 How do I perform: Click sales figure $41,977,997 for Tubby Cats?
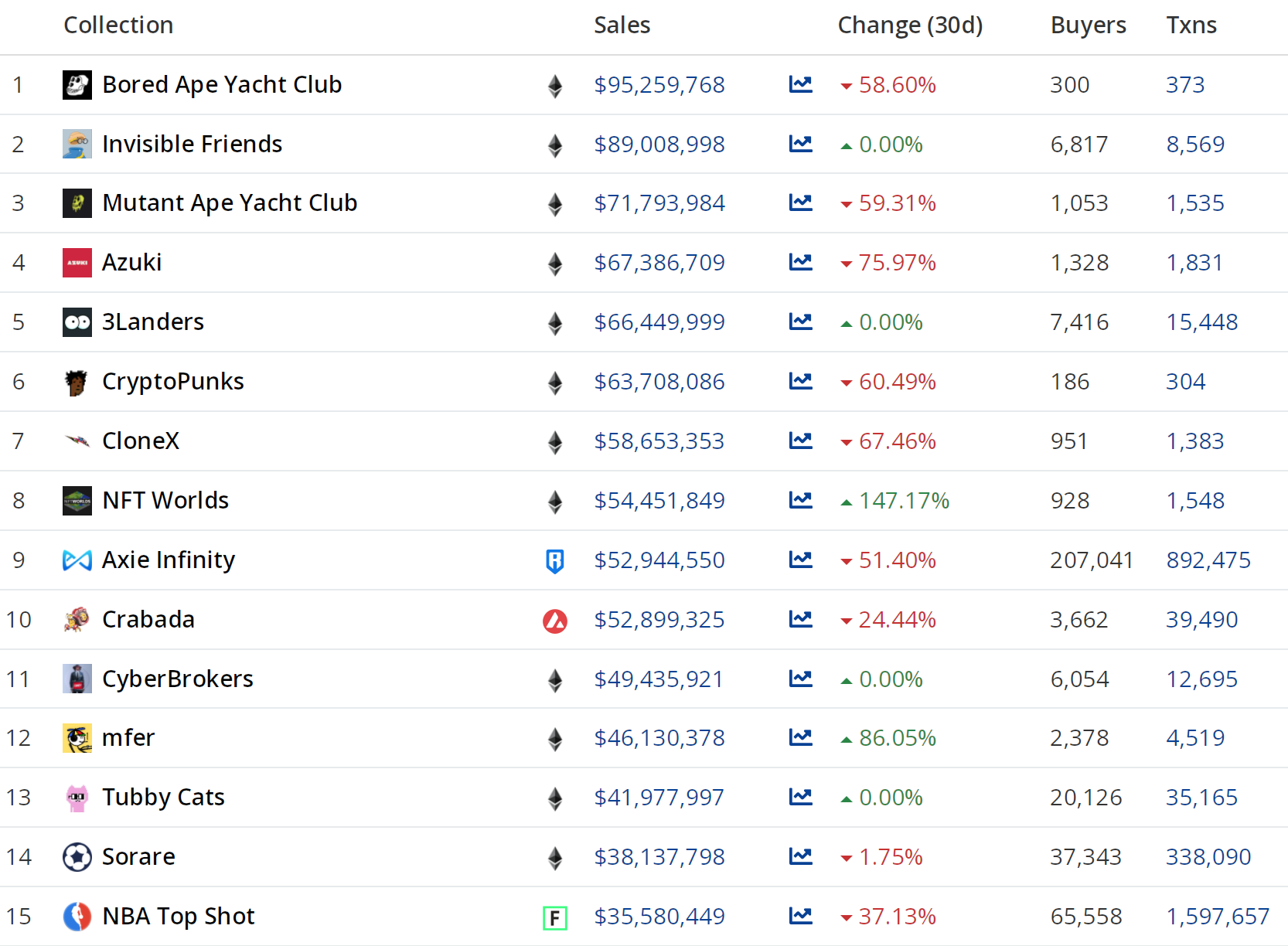point(659,797)
